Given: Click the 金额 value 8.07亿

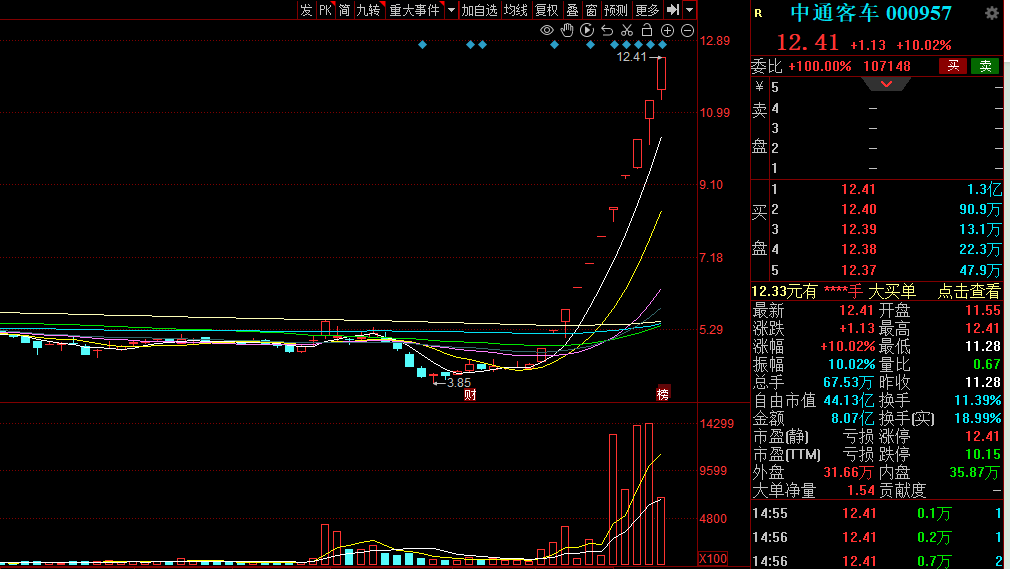Looking at the screenshot, I should [x=852, y=418].
